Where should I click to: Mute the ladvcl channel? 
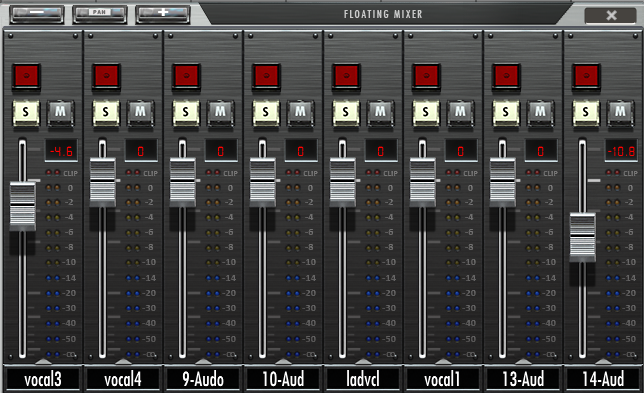pyautogui.click(x=380, y=113)
